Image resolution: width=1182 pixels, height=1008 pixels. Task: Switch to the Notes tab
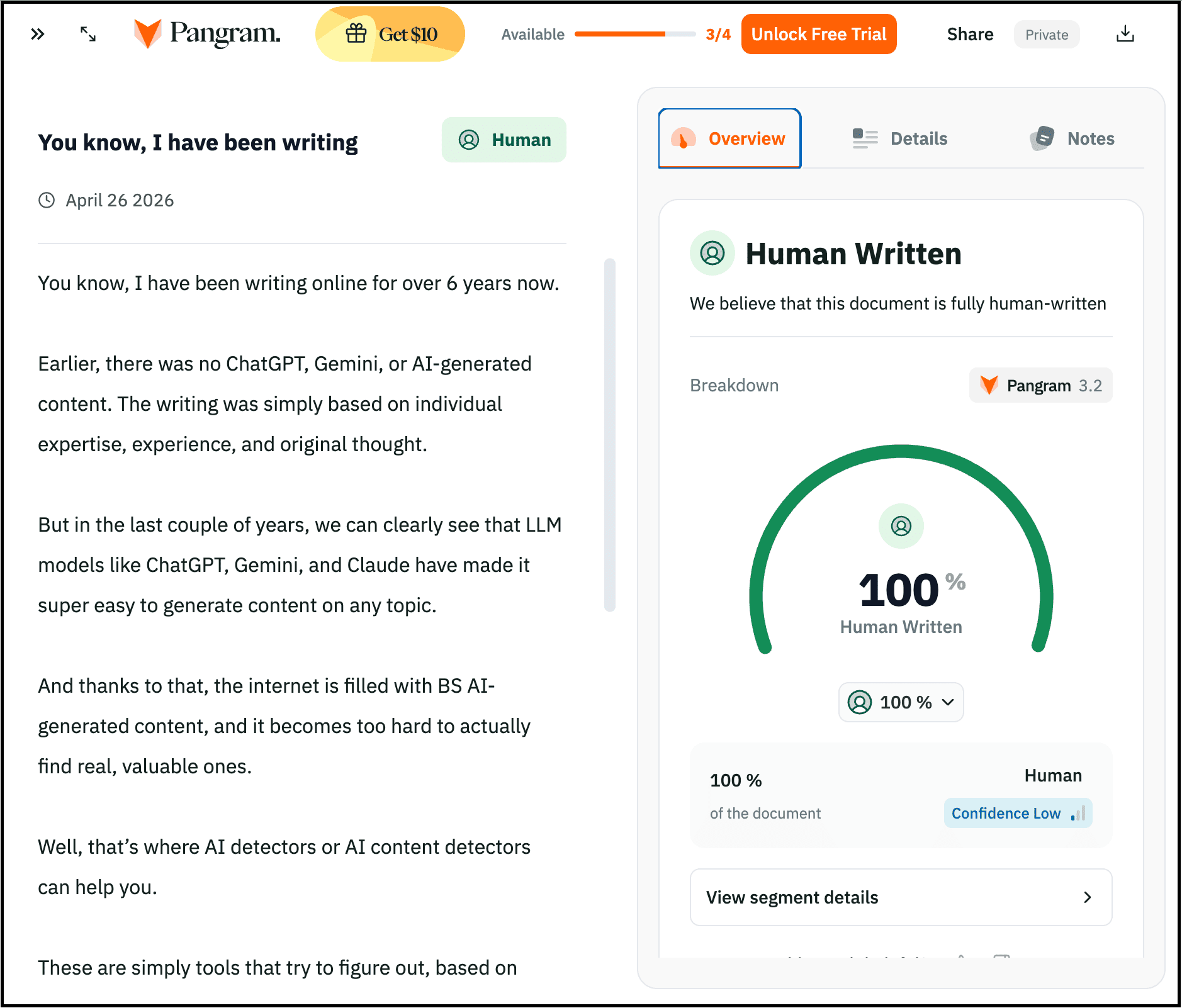pyautogui.click(x=1072, y=138)
